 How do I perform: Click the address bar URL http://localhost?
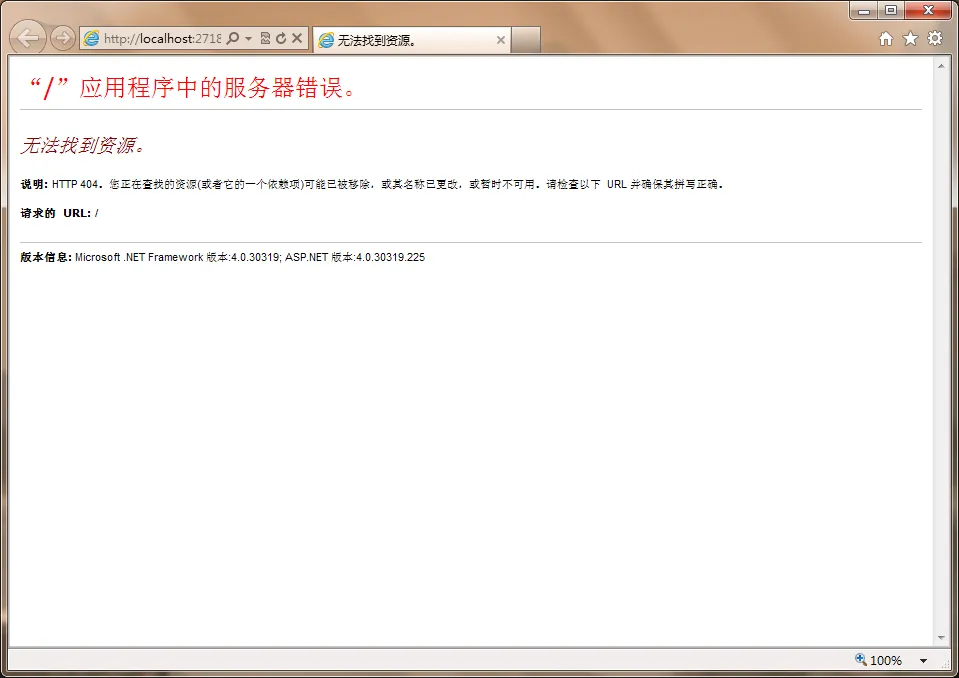point(162,39)
